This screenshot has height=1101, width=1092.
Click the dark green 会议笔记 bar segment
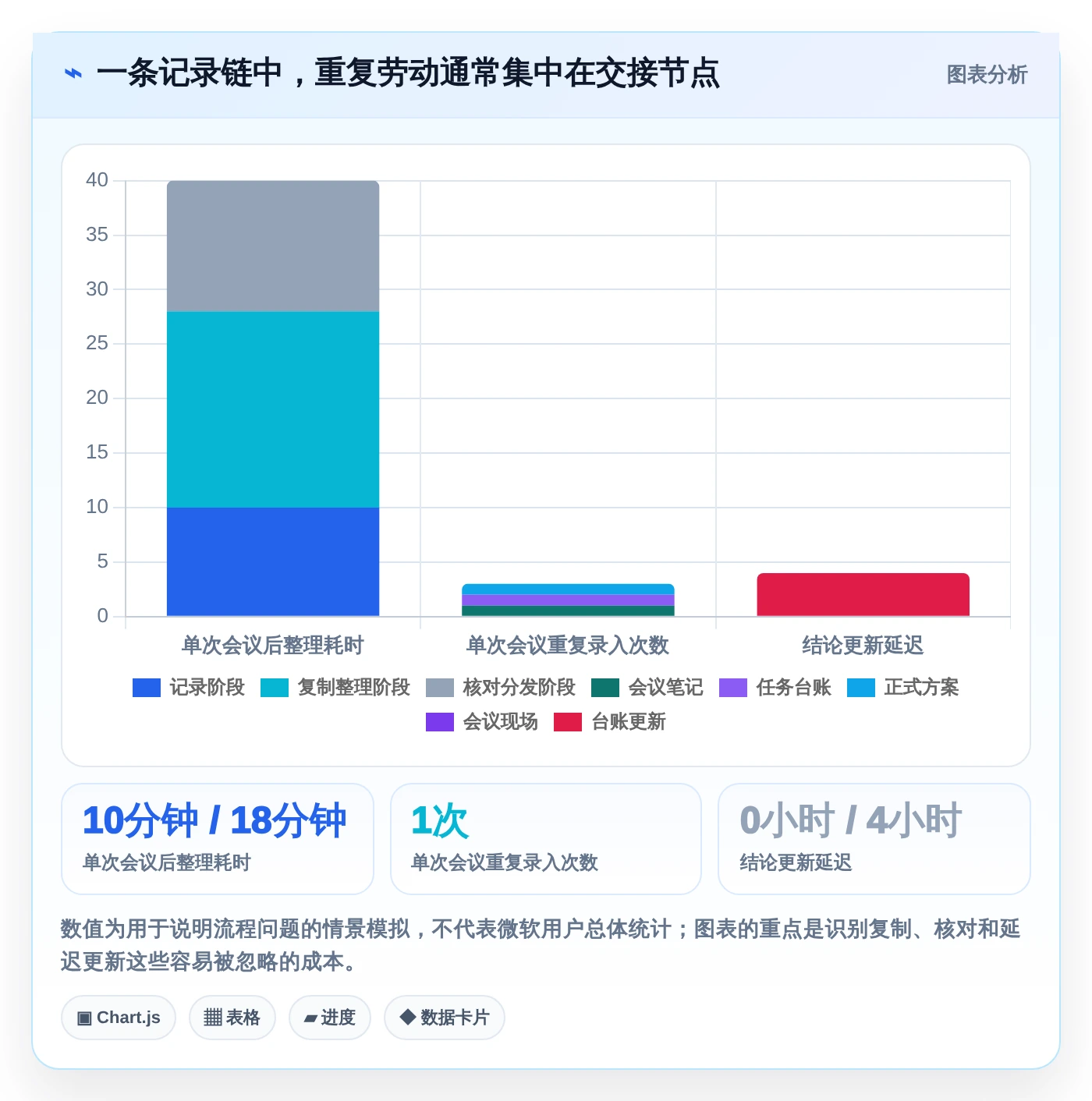pyautogui.click(x=568, y=611)
